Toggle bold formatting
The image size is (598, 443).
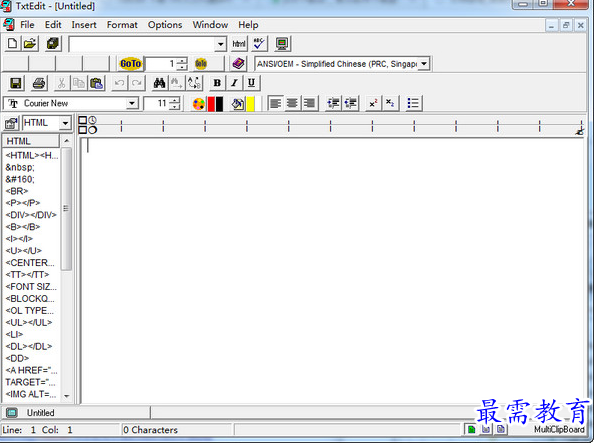[x=217, y=83]
